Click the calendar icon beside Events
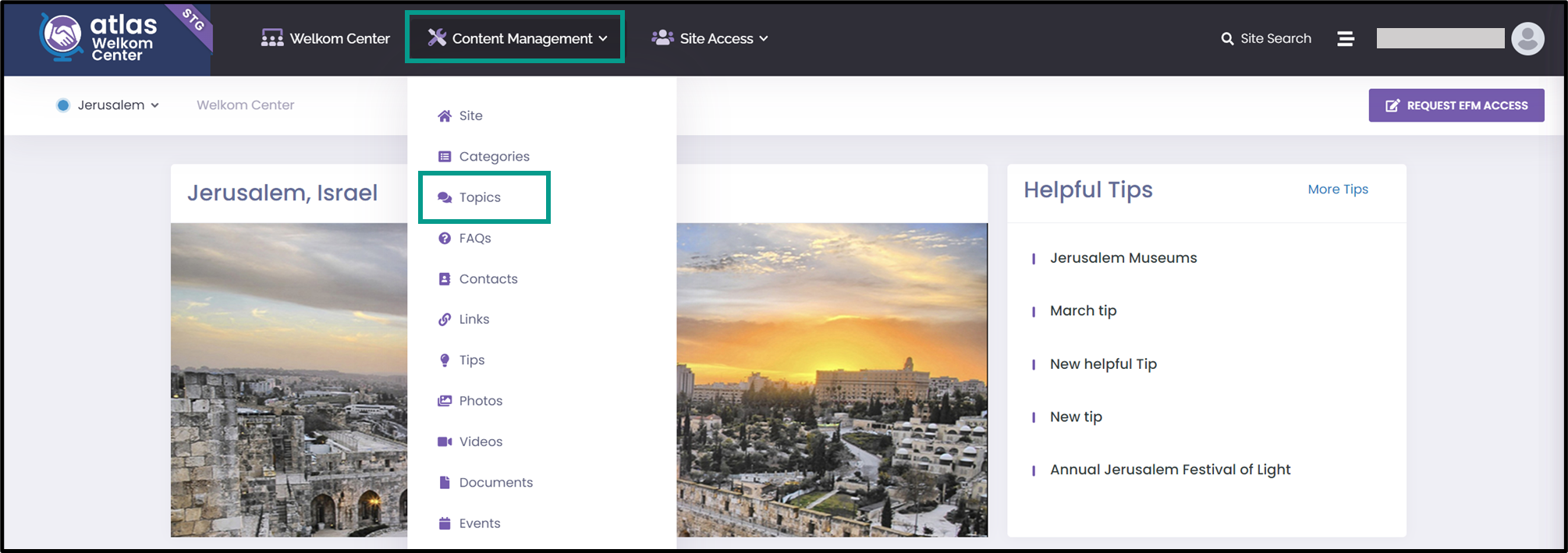Image resolution: width=1568 pixels, height=553 pixels. coord(445,523)
